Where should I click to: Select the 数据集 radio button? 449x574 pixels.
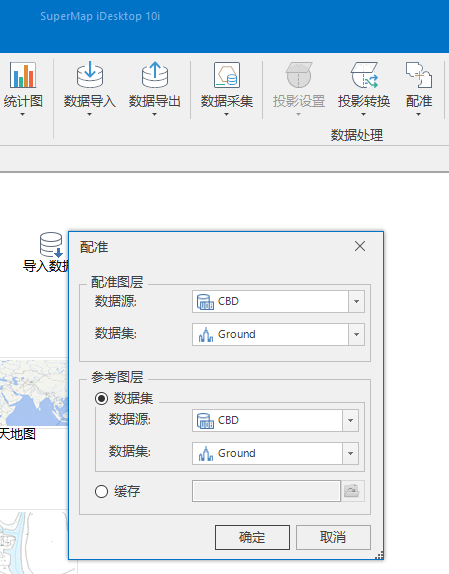(101, 398)
